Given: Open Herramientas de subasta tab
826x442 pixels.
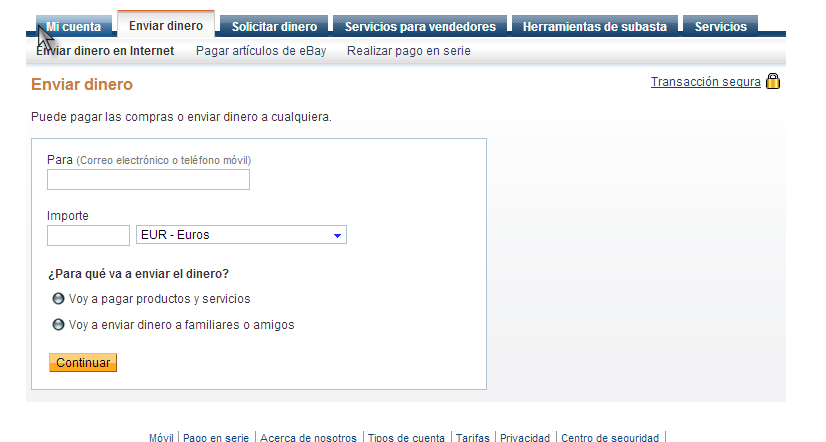Looking at the screenshot, I should [x=594, y=27].
